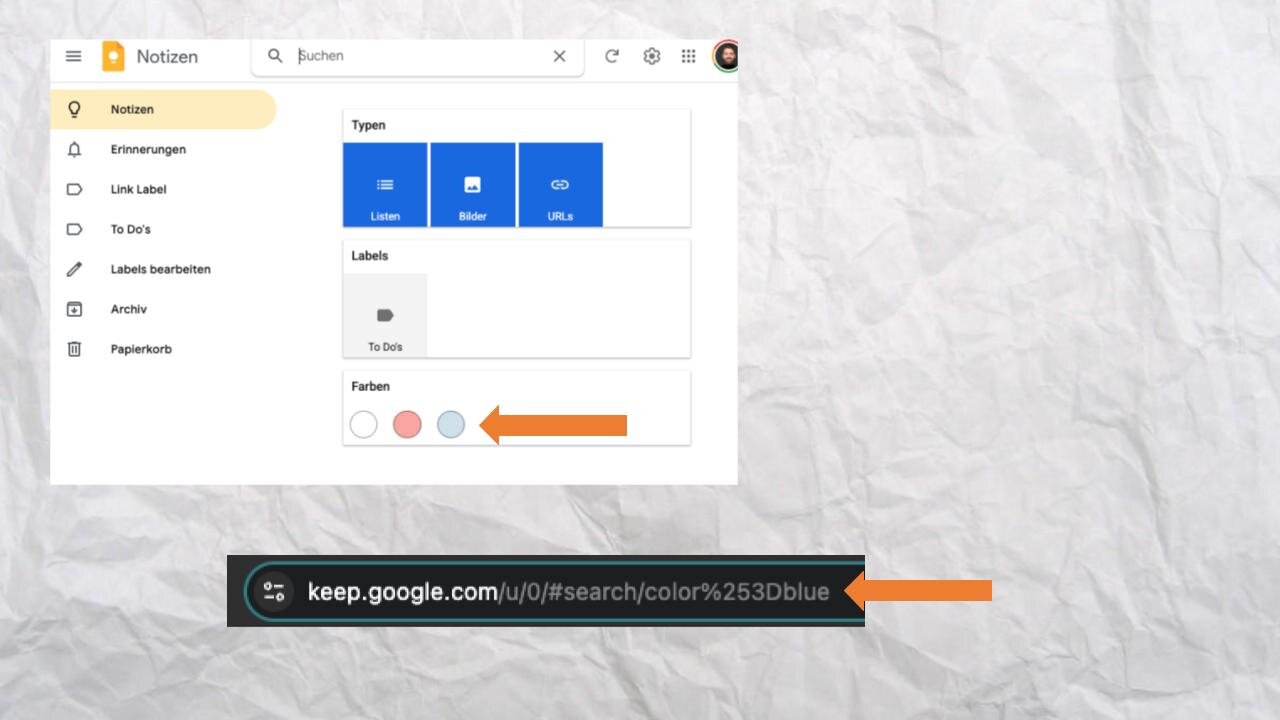Viewport: 1280px width, 720px height.
Task: Click in the Suchen search field
Action: click(x=420, y=56)
